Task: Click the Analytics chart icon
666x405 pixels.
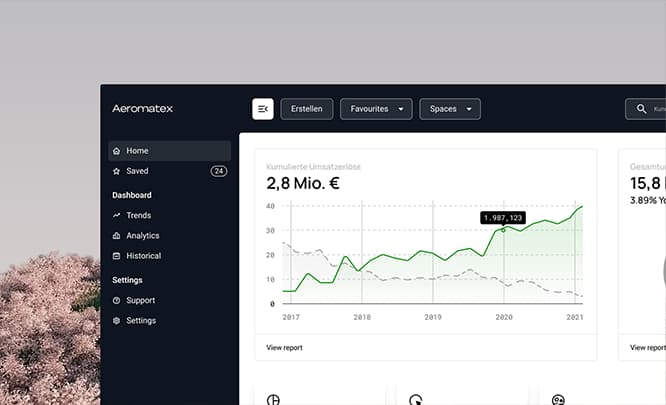Action: pyautogui.click(x=116, y=236)
